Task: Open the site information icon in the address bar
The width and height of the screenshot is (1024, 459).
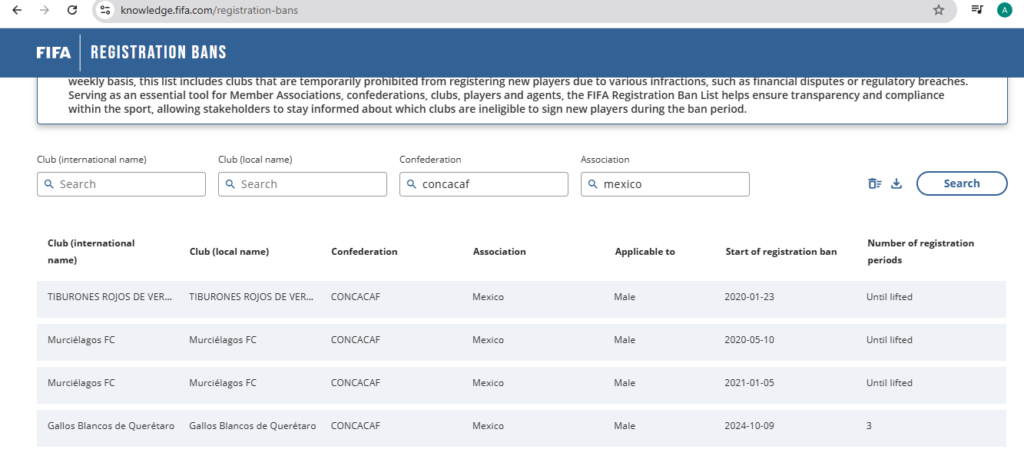Action: click(105, 10)
